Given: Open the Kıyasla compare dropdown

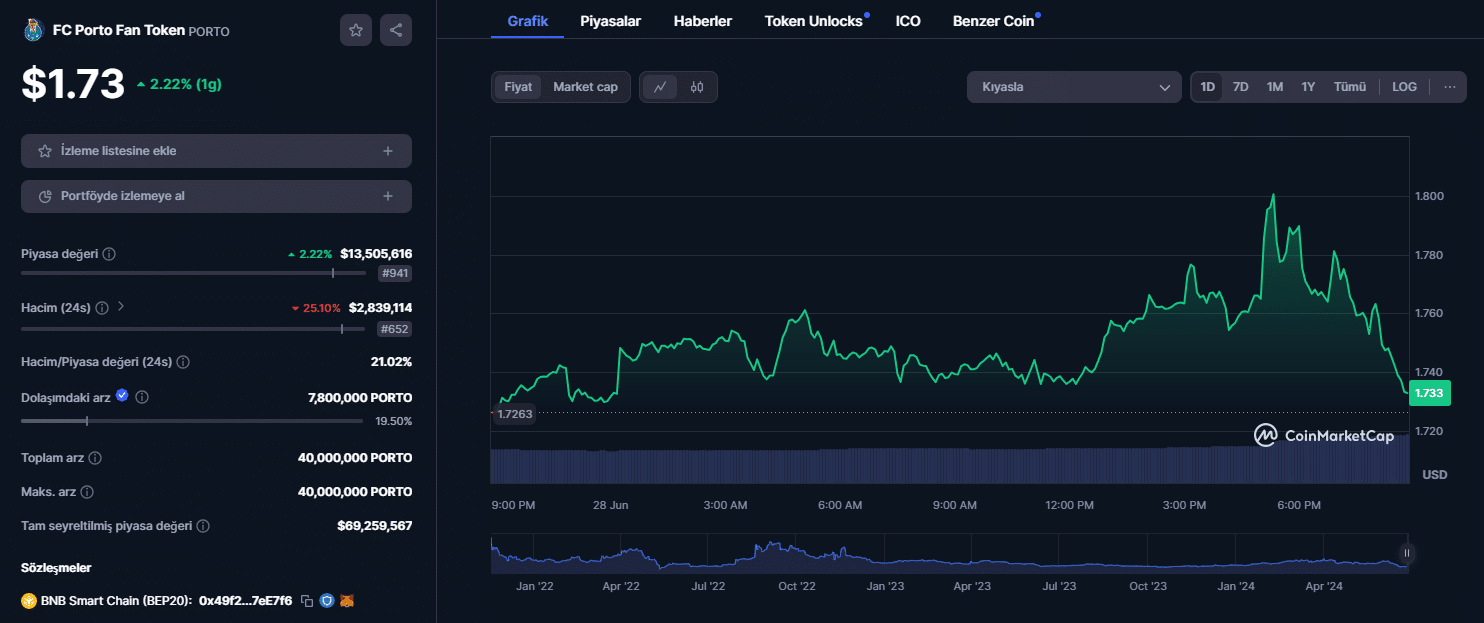Looking at the screenshot, I should coord(1074,87).
